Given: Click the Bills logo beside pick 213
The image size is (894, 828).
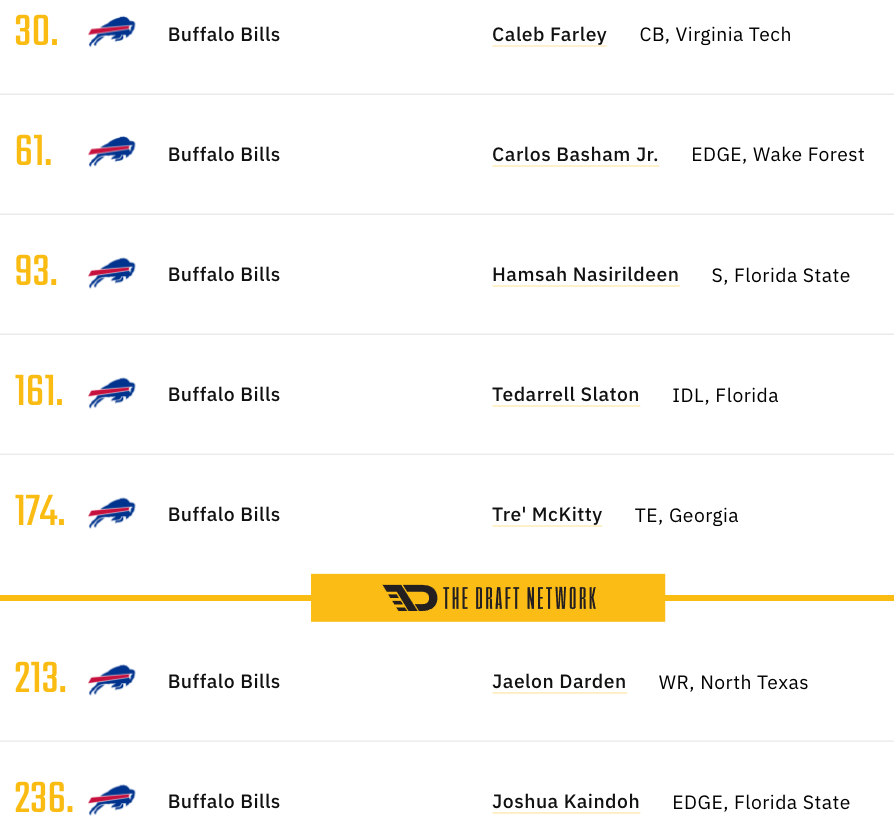Looking at the screenshot, I should pos(112,680).
